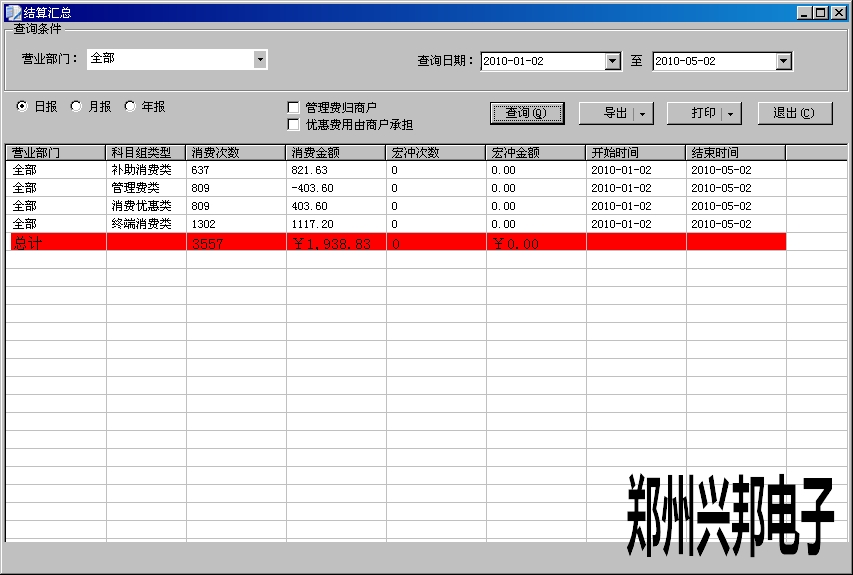The height and width of the screenshot is (575, 853).
Task: Click the 科目组类型 column header
Action: (x=145, y=153)
